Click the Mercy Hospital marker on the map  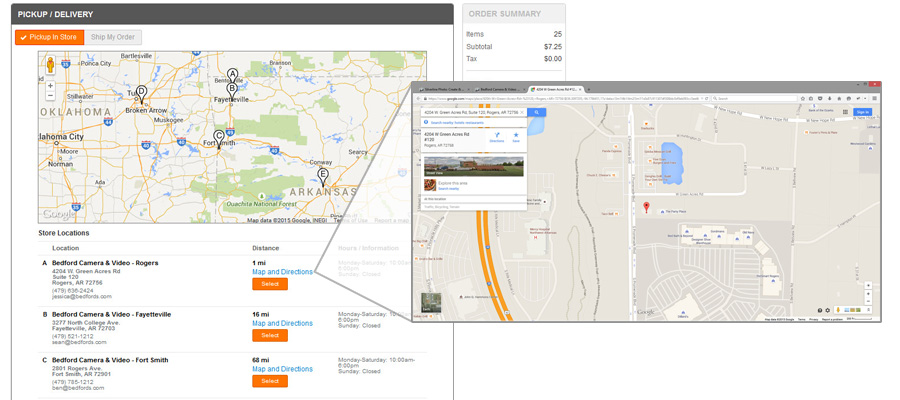click(536, 238)
